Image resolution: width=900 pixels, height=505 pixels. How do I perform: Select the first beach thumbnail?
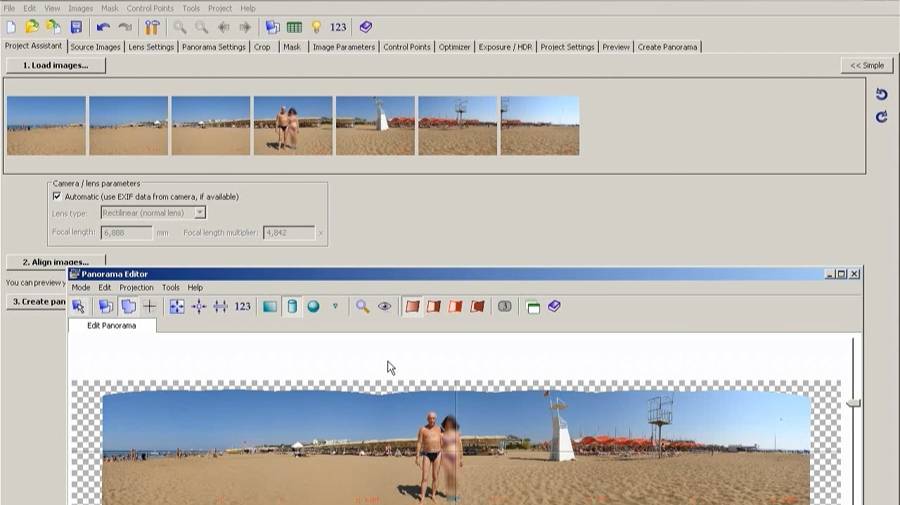[x=46, y=126]
